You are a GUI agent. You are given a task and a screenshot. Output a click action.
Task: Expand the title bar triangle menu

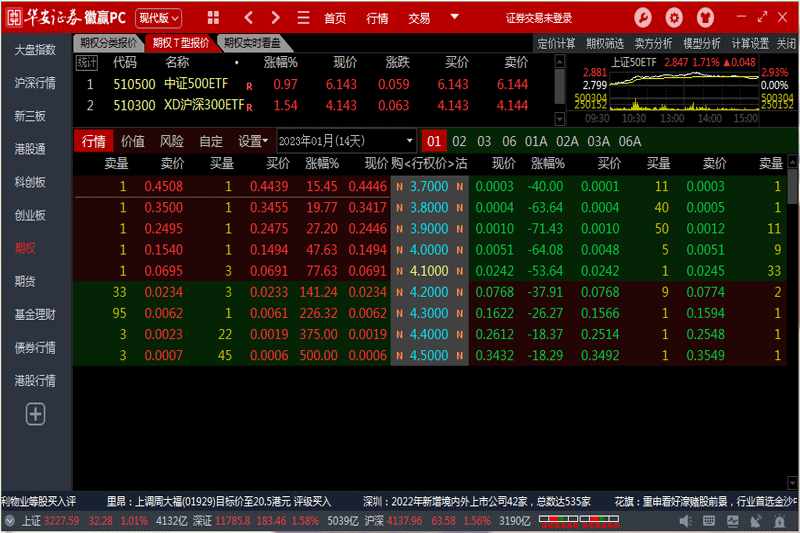454,16
